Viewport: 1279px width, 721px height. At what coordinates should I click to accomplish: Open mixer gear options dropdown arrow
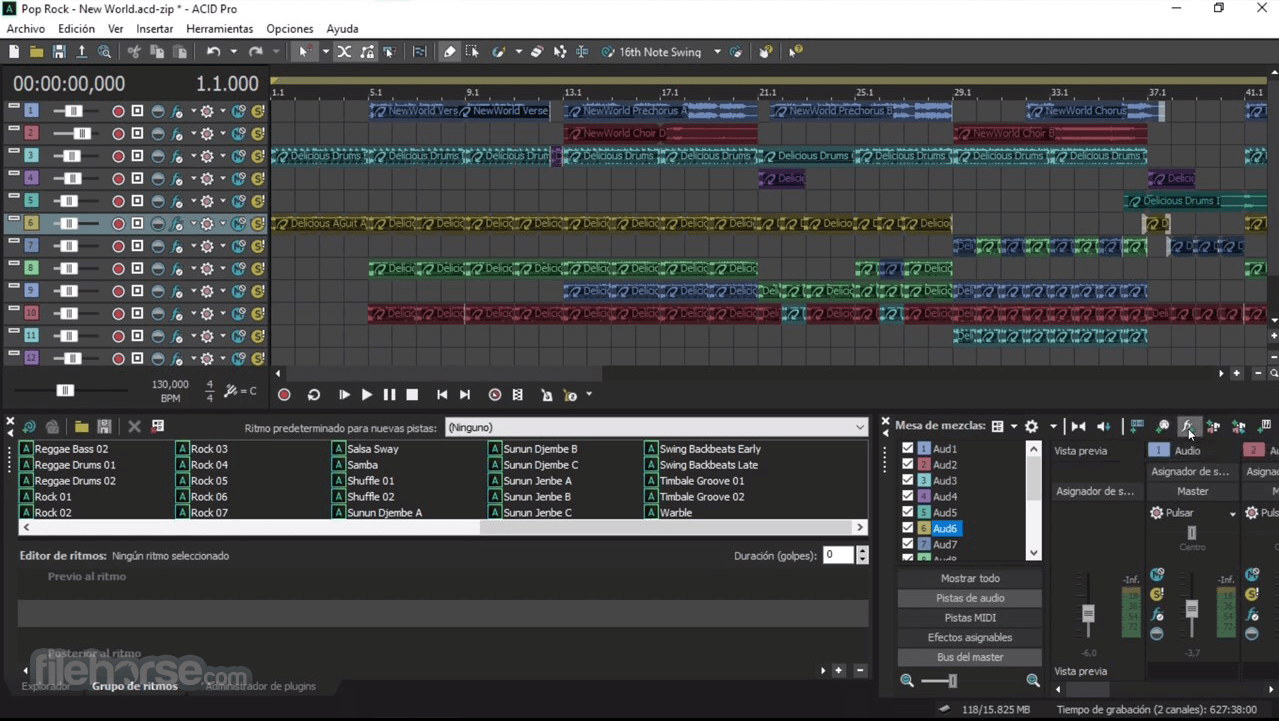[1053, 426]
